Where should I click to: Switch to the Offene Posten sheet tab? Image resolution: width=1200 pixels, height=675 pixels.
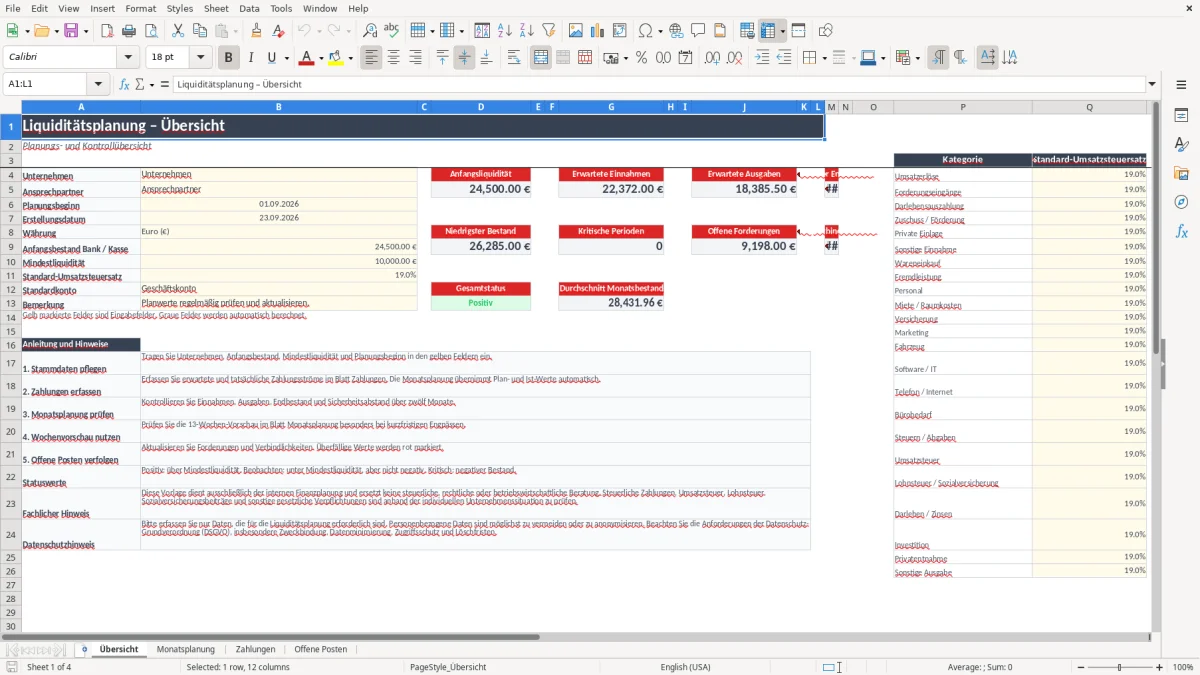click(x=321, y=649)
